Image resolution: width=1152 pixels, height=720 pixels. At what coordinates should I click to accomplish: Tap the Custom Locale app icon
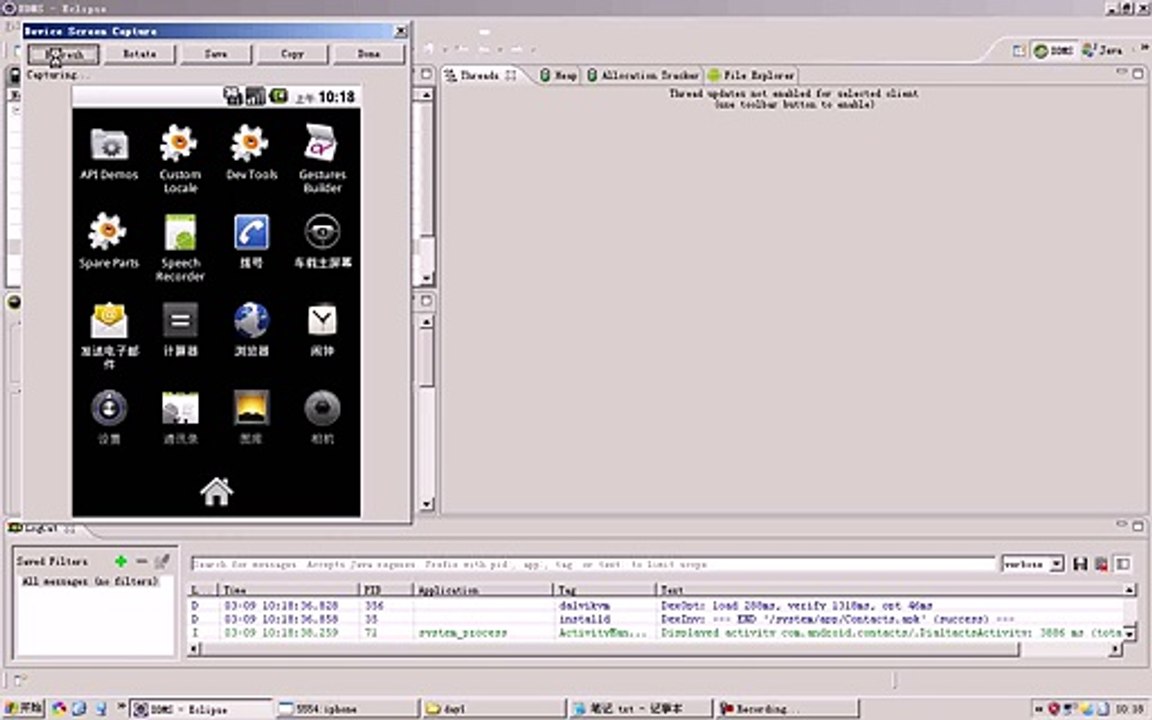tap(179, 144)
